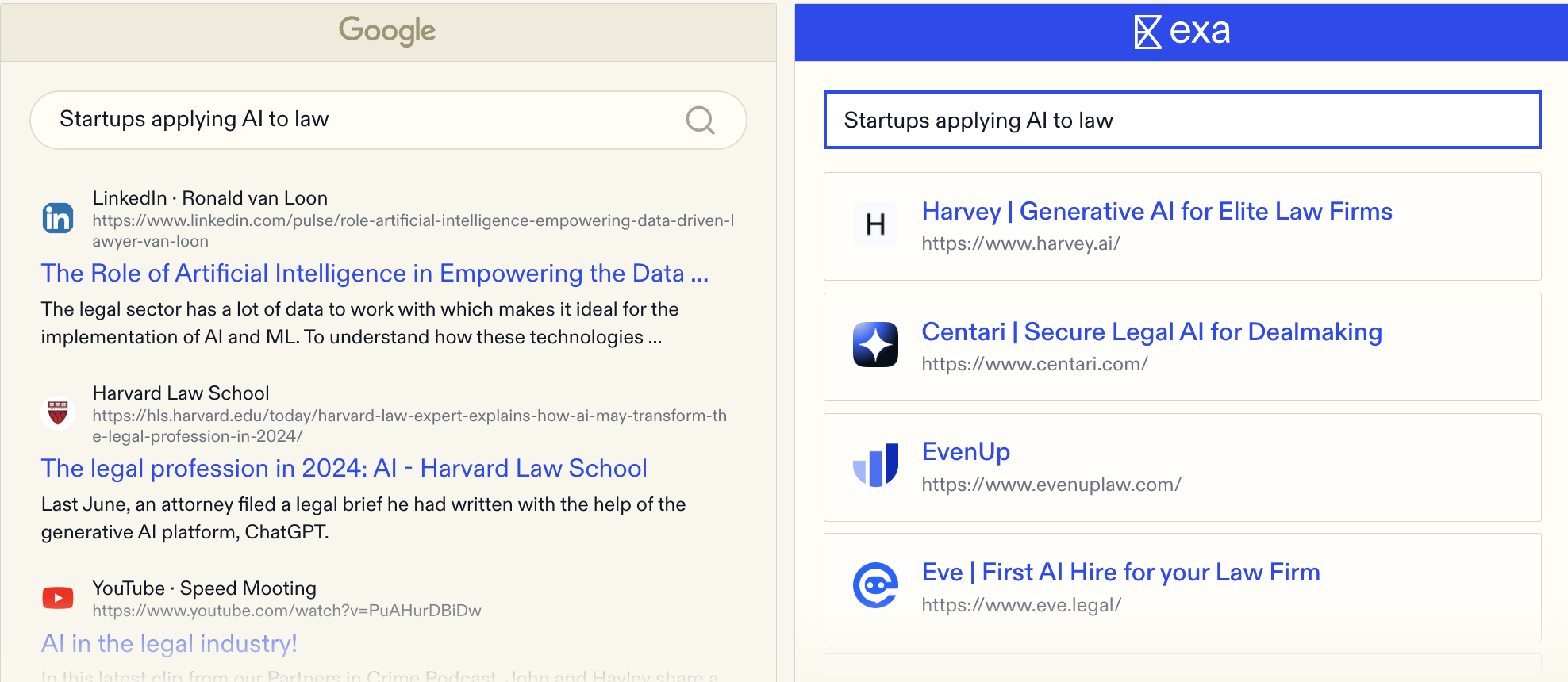Click the Google search magnifier icon
The width and height of the screenshot is (1568, 682).
pos(700,121)
